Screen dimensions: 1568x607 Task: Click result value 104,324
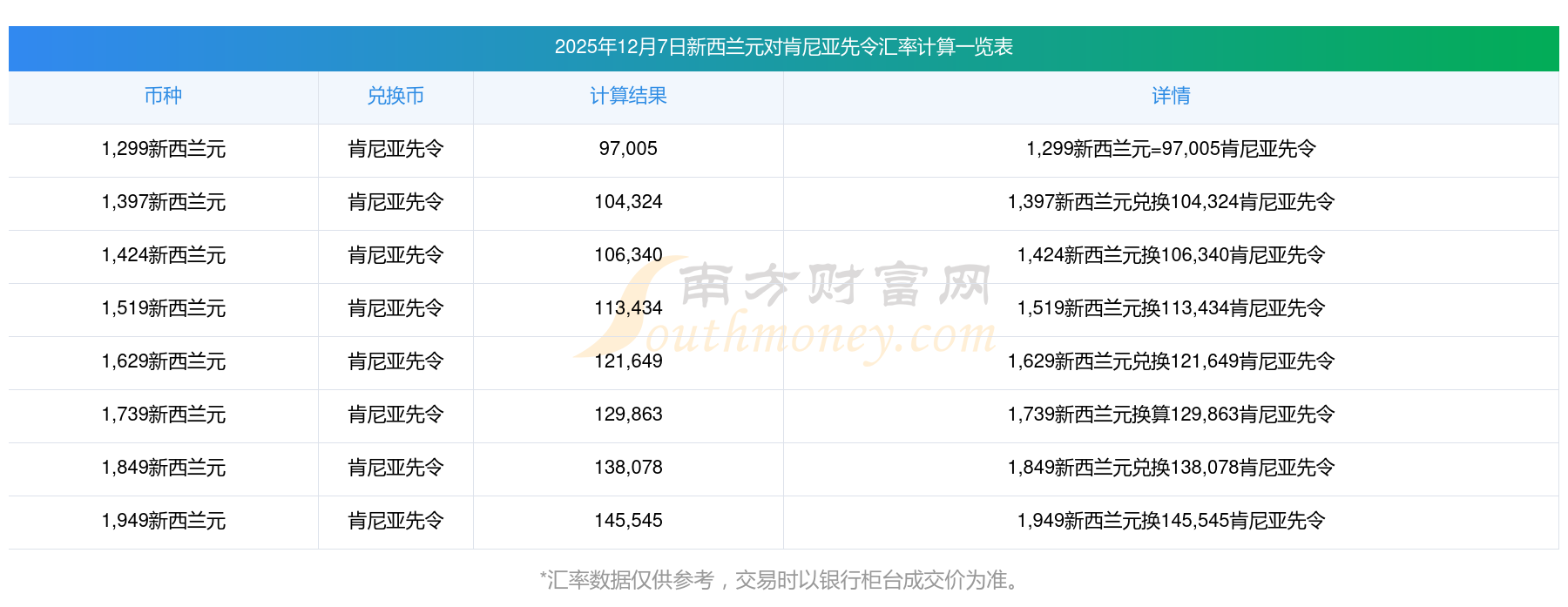tap(628, 202)
